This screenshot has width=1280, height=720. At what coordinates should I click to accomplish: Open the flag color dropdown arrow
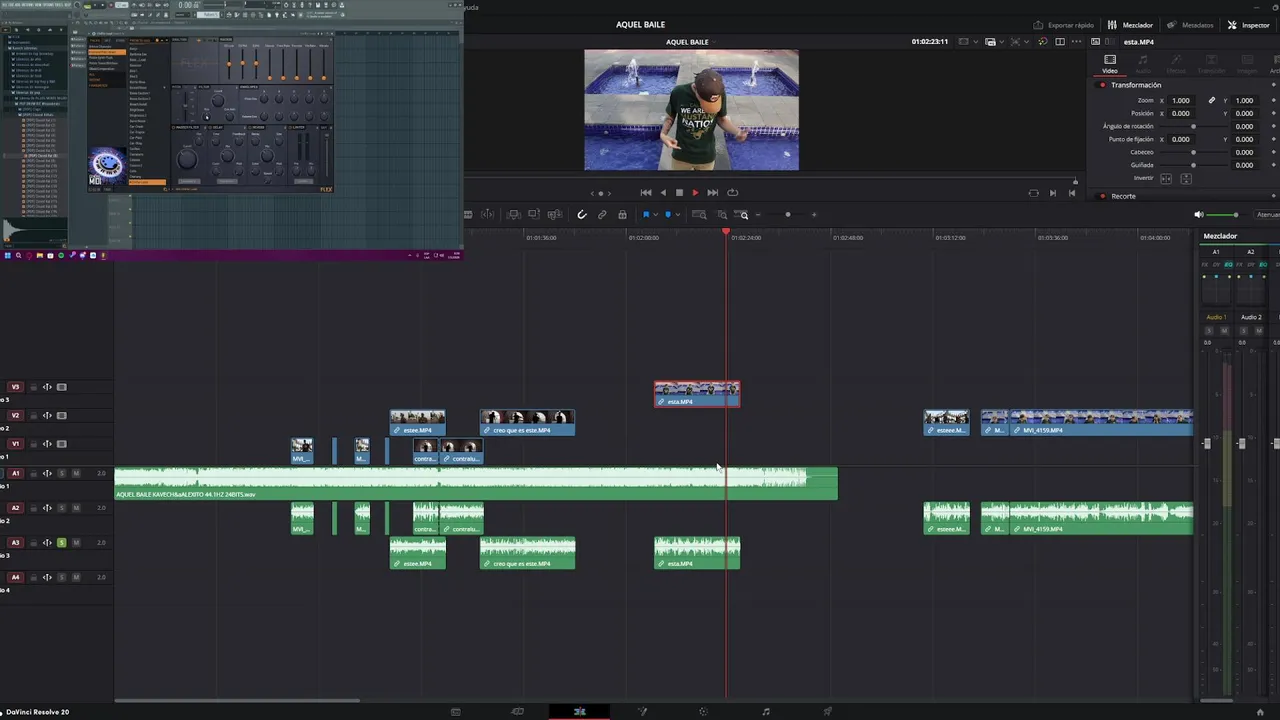point(655,214)
